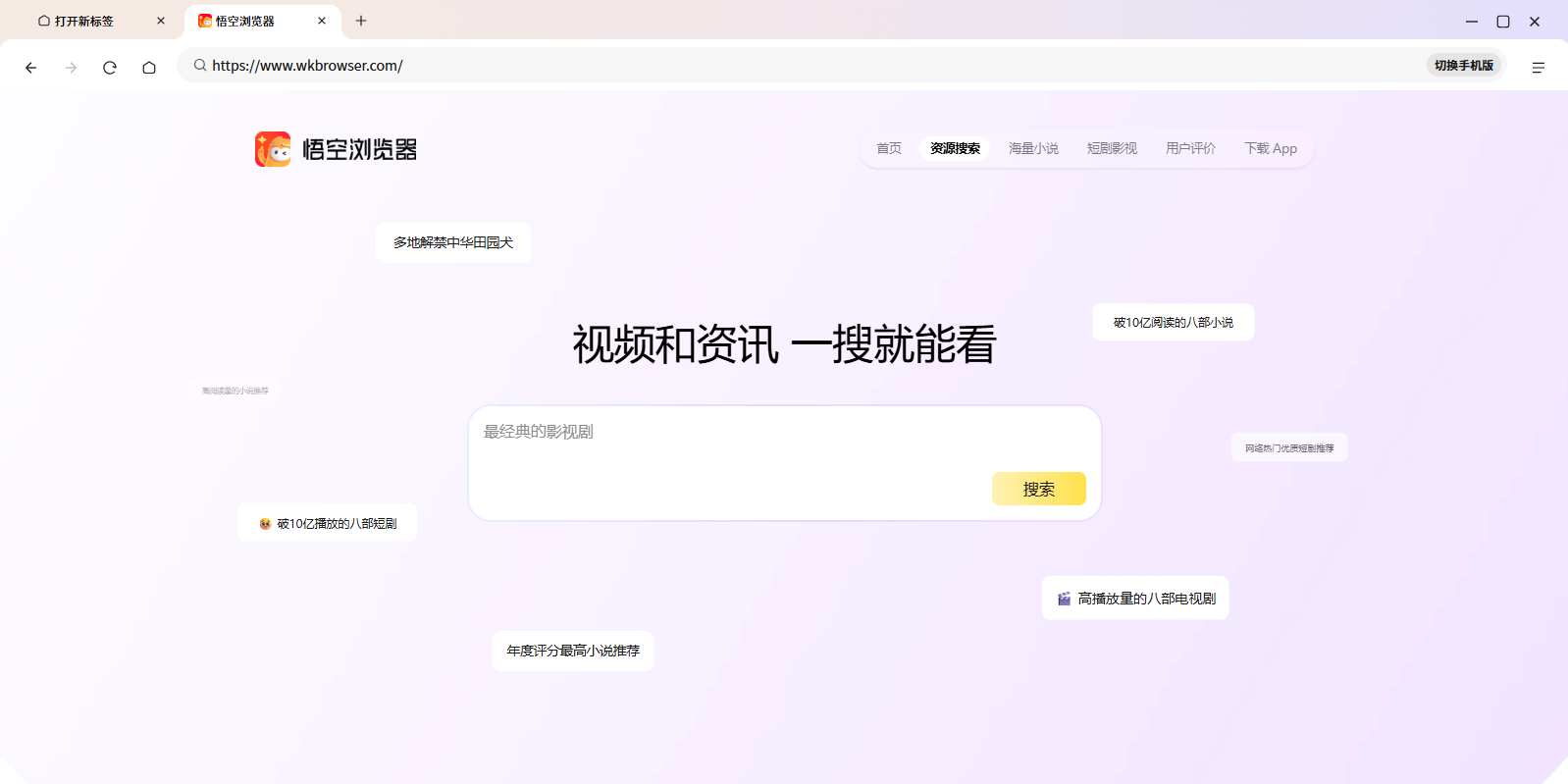Click the 网络热门优质短剧推荐 suggestion

point(1289,447)
